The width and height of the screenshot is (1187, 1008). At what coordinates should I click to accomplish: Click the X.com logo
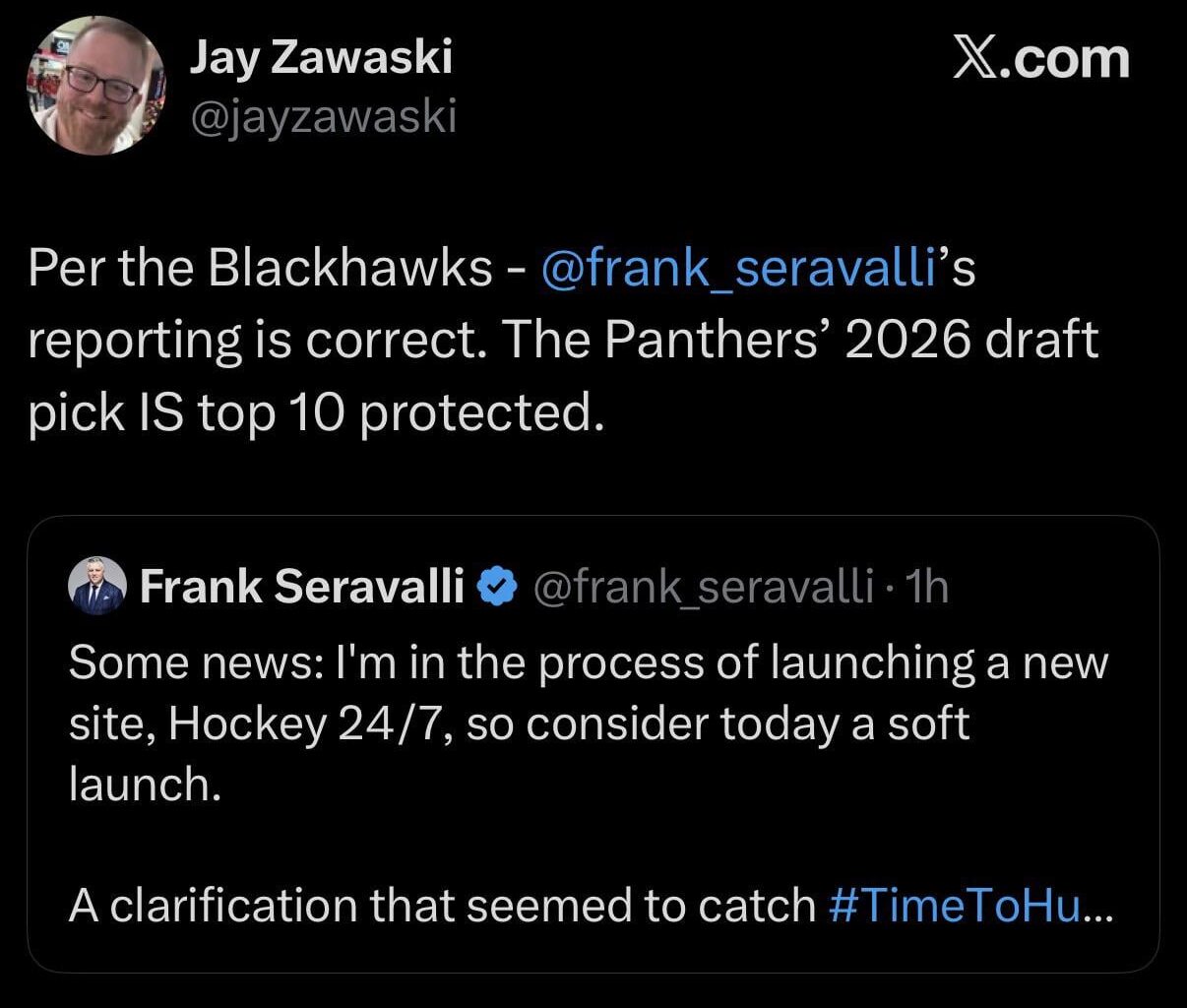click(x=1040, y=56)
